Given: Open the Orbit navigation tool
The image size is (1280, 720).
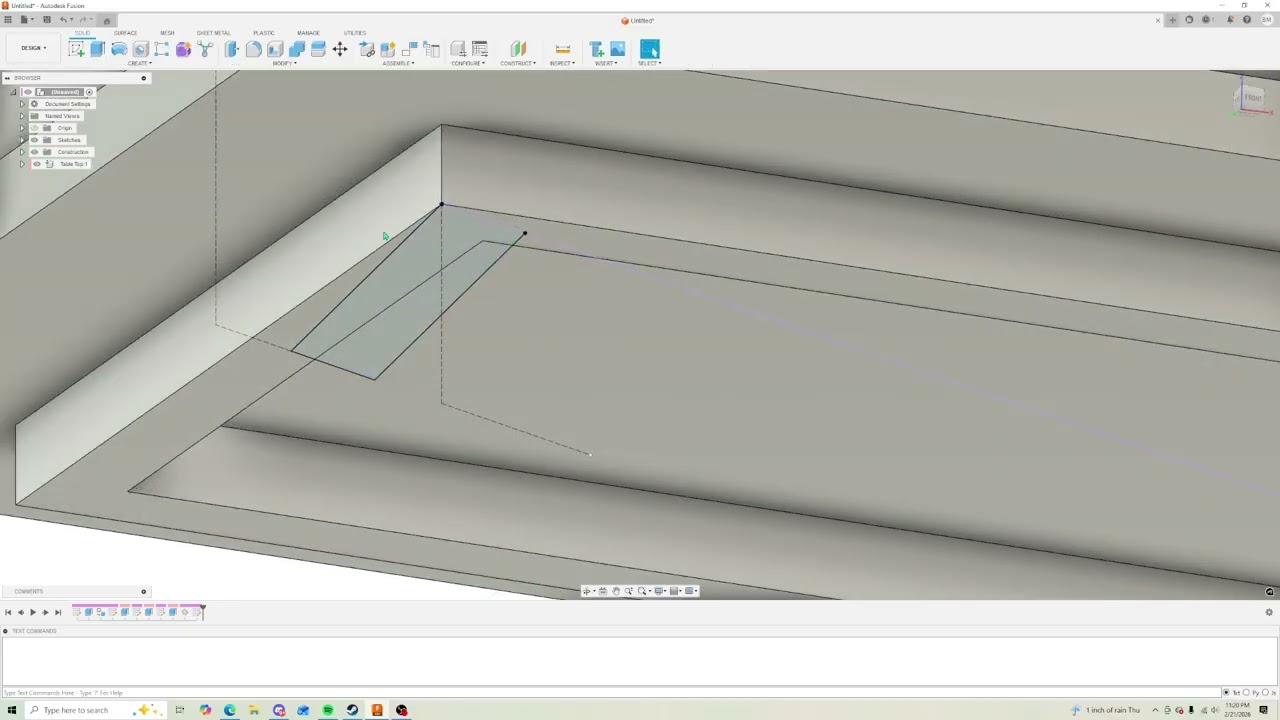Looking at the screenshot, I should (588, 591).
